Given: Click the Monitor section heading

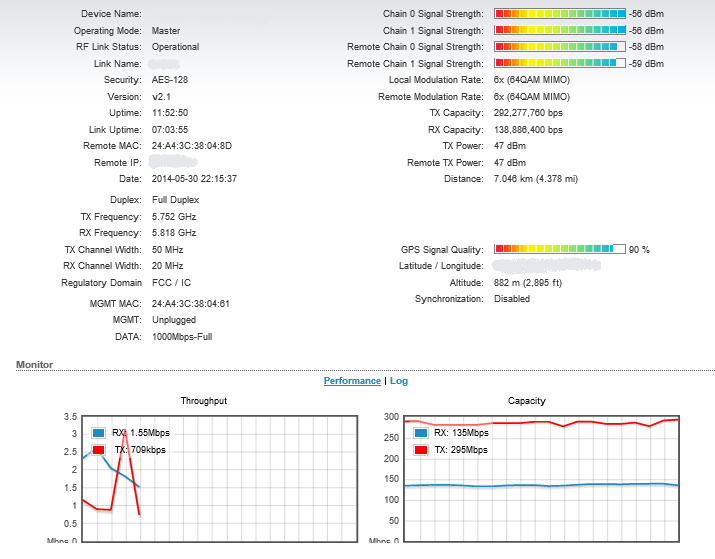Looking at the screenshot, I should tap(34, 365).
